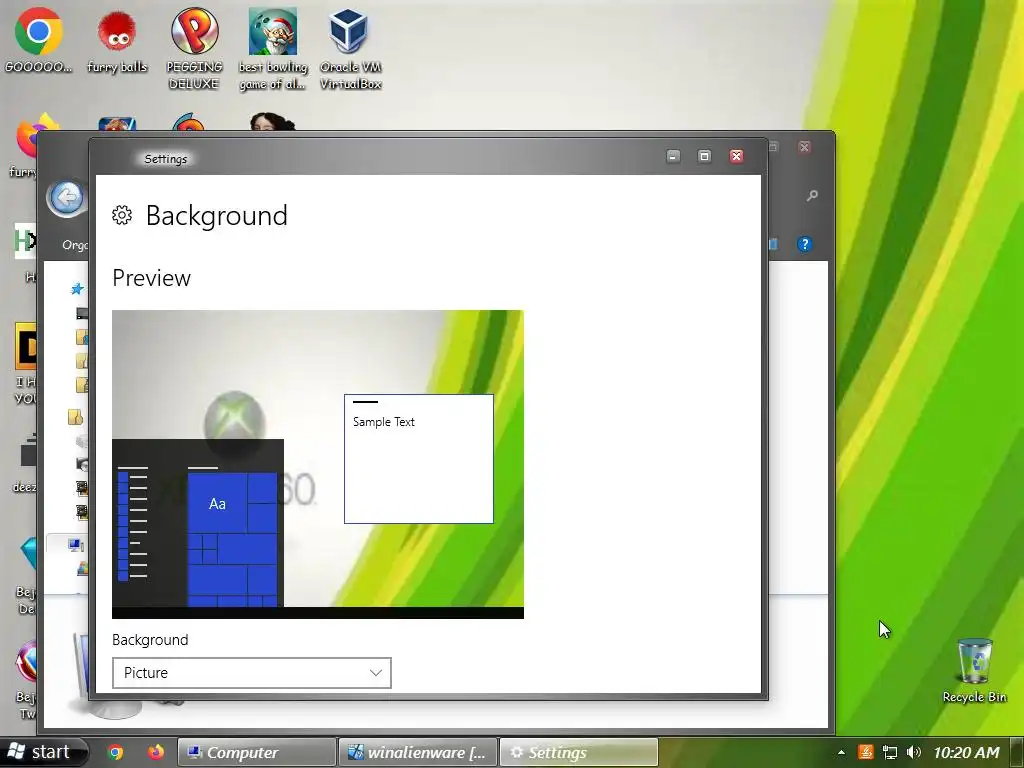Screen dimensions: 1024x768
Task: Show hidden system tray icons arrow
Action: [x=841, y=752]
